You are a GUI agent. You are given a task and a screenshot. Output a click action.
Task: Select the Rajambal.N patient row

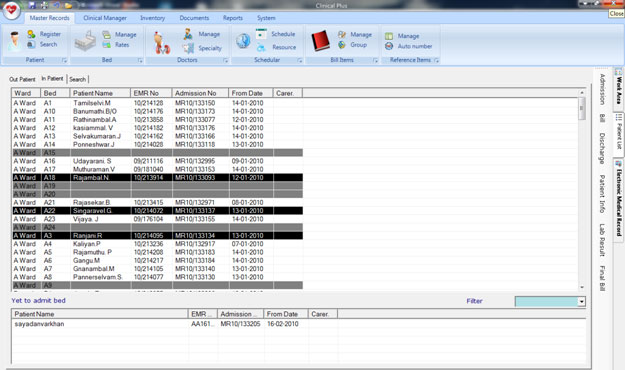(157, 177)
